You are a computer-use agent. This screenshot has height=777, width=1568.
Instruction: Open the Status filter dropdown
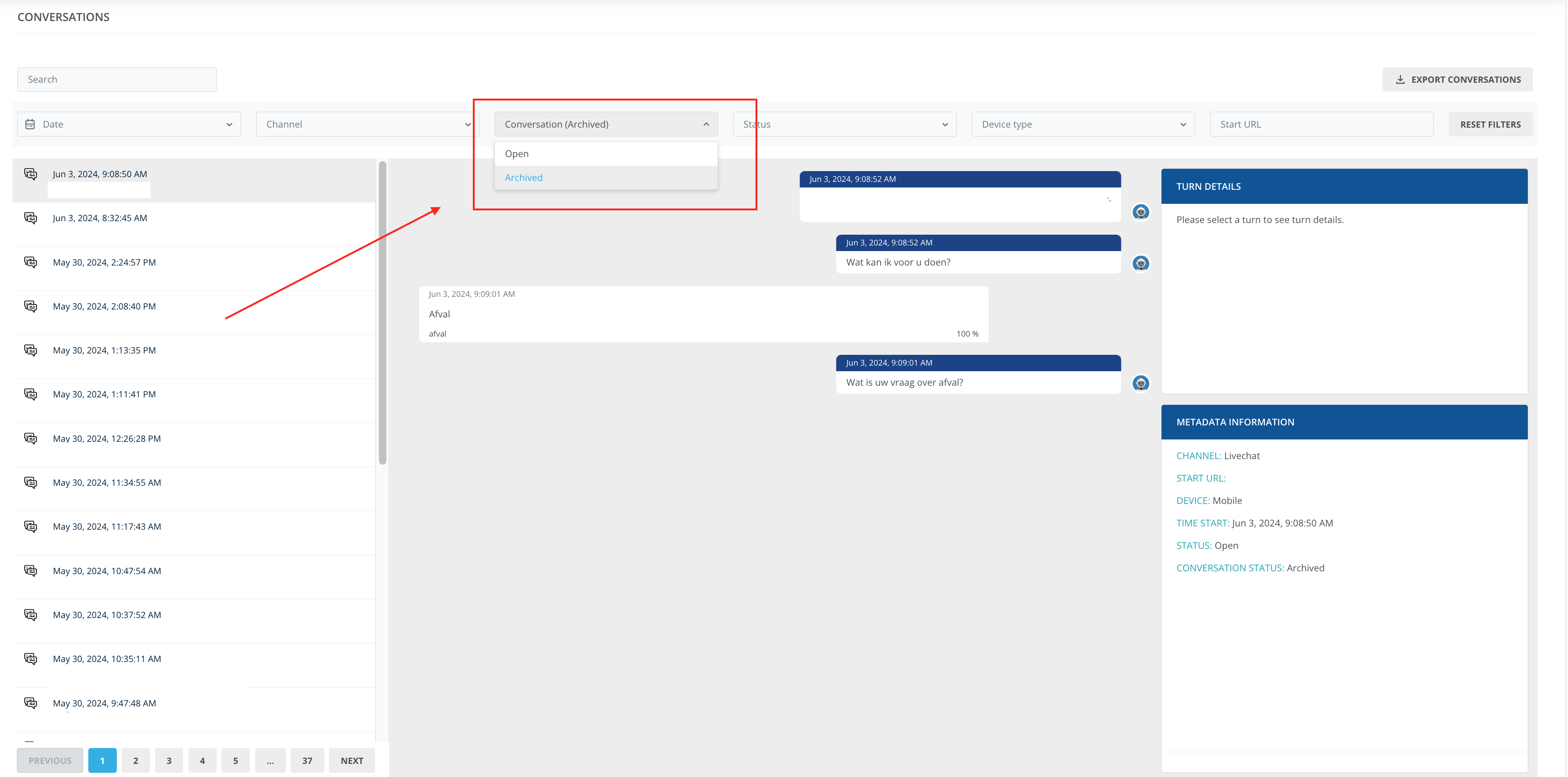[845, 124]
